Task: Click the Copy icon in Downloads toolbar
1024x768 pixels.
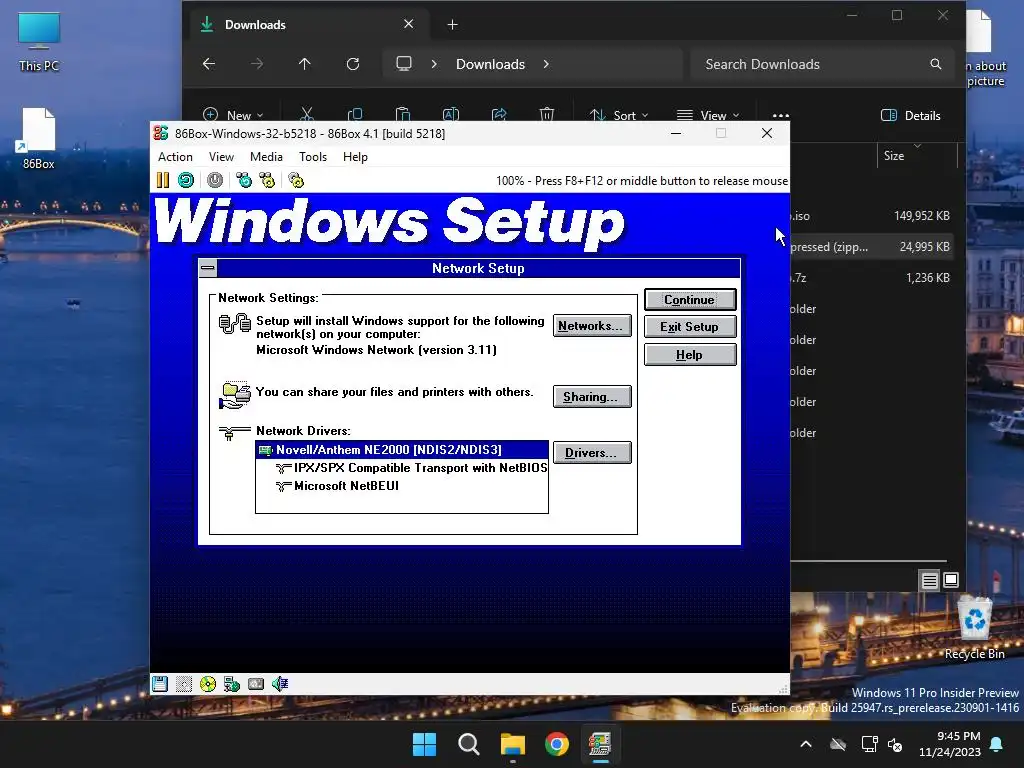Action: (x=355, y=115)
